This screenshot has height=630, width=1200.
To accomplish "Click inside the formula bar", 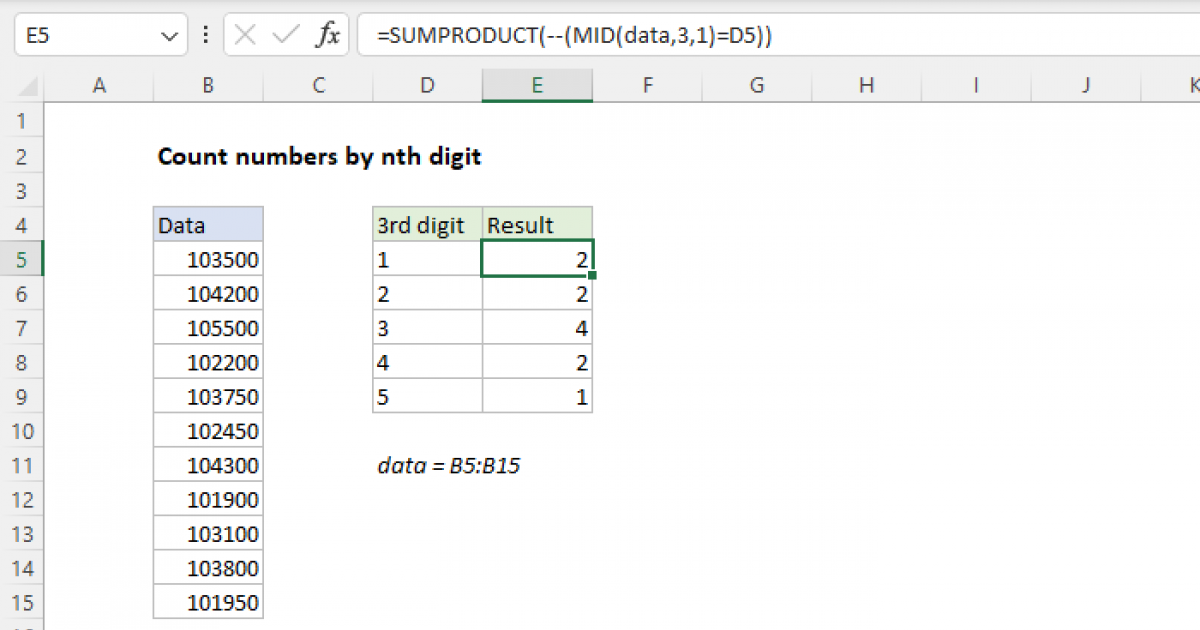I will click(600, 34).
